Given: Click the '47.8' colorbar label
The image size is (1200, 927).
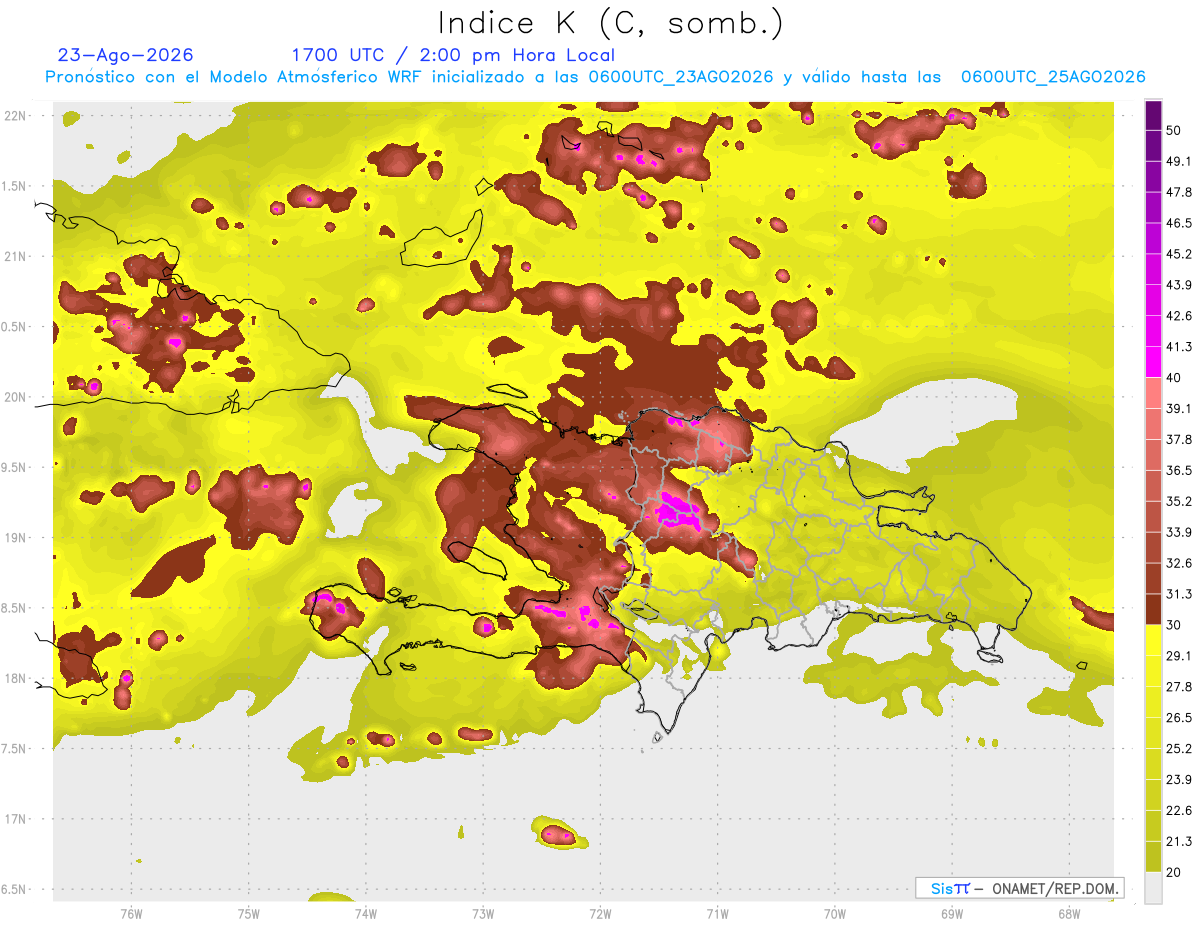Looking at the screenshot, I should click(1179, 192).
